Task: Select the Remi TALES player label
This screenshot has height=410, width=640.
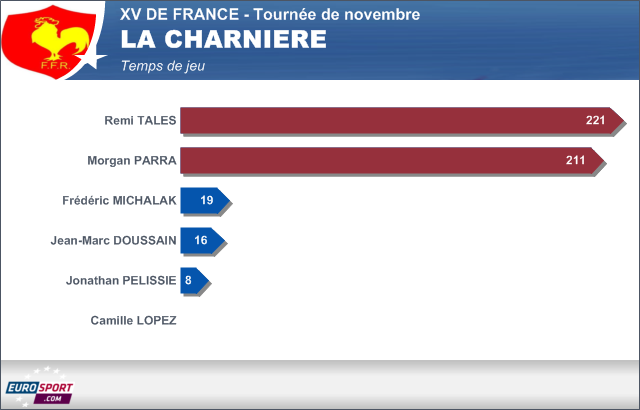Action: pos(140,121)
